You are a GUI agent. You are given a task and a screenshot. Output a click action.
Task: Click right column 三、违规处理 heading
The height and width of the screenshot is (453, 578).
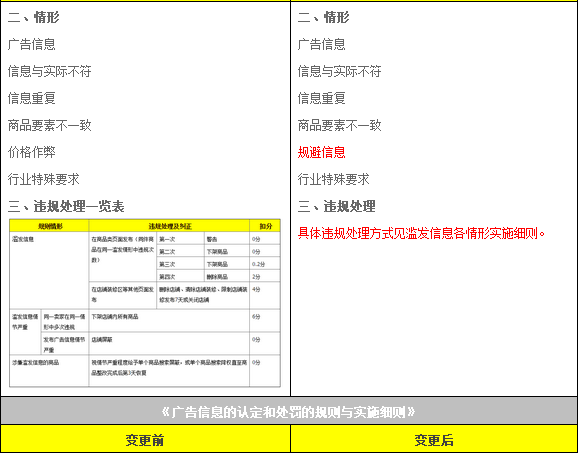pyautogui.click(x=337, y=206)
